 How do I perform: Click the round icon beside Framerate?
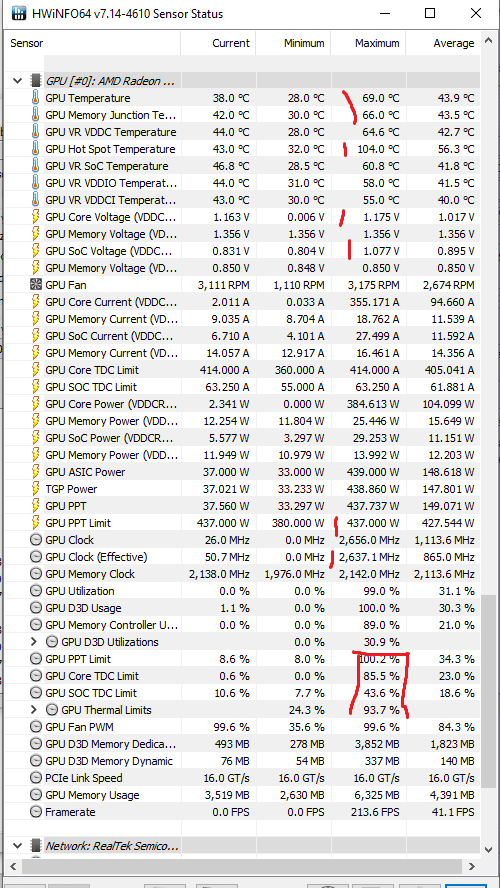pos(36,812)
